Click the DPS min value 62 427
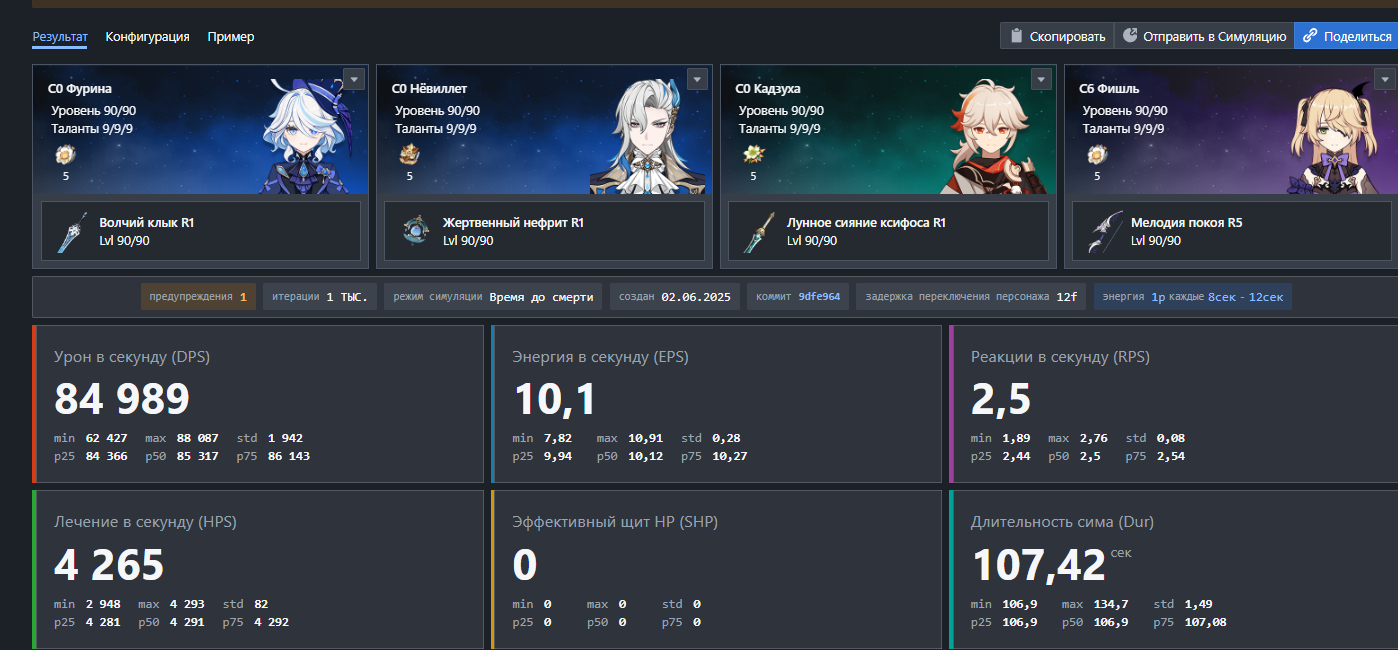Viewport: 1398px width, 650px height. pyautogui.click(x=107, y=438)
